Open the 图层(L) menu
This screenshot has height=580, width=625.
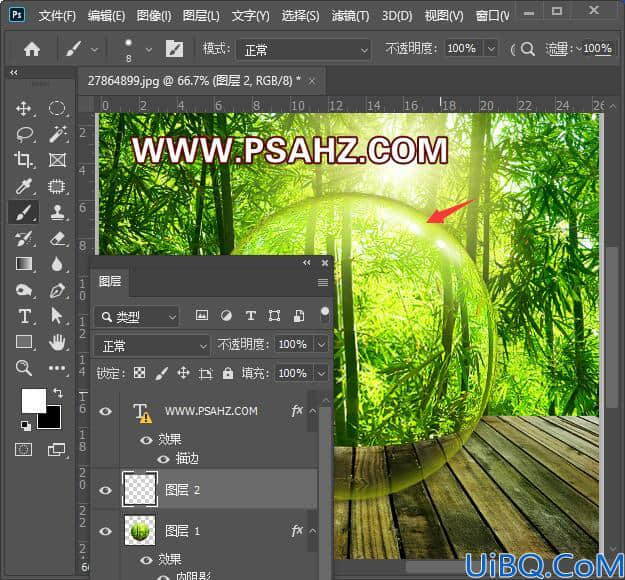point(201,16)
